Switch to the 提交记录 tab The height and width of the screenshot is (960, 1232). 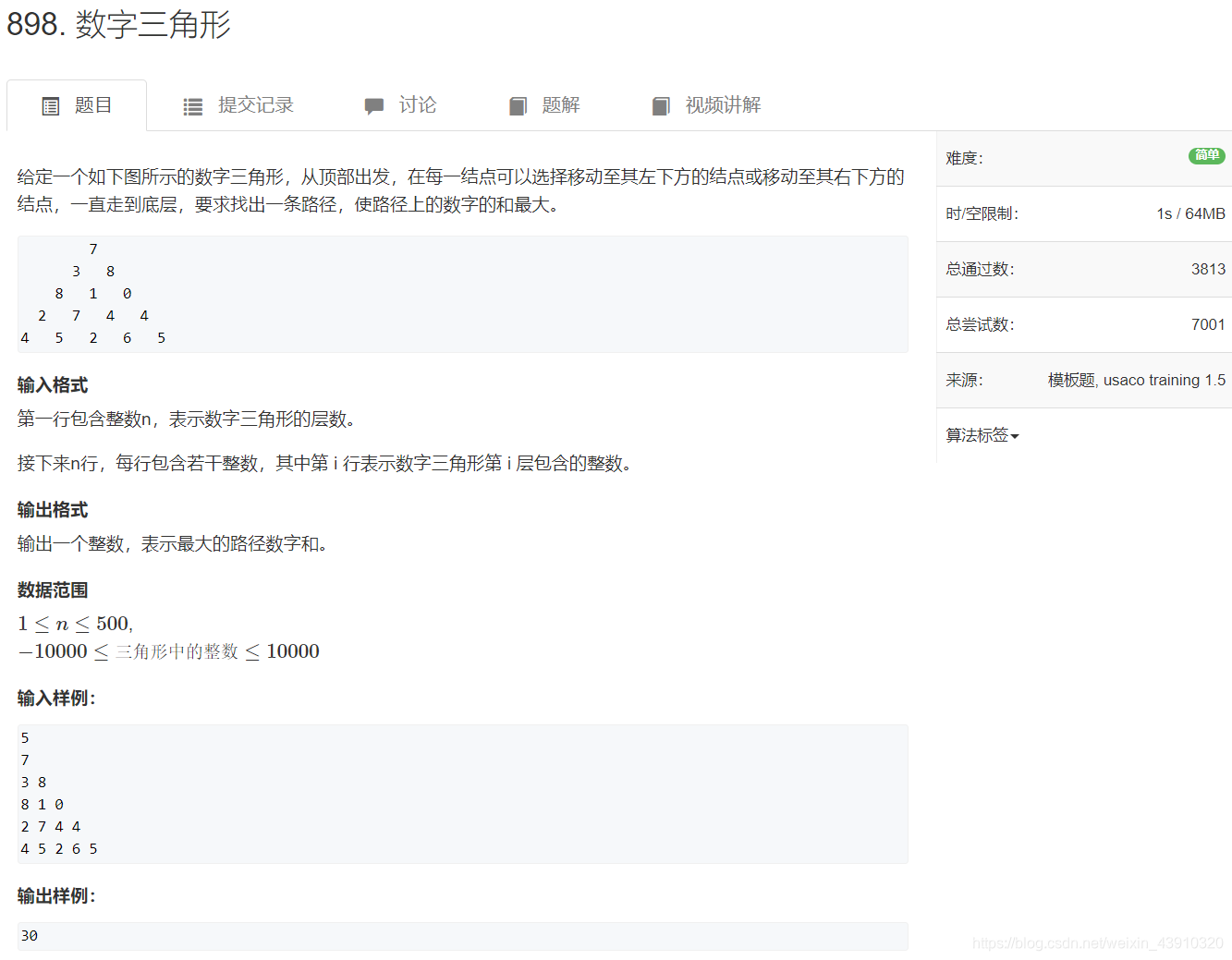click(254, 105)
